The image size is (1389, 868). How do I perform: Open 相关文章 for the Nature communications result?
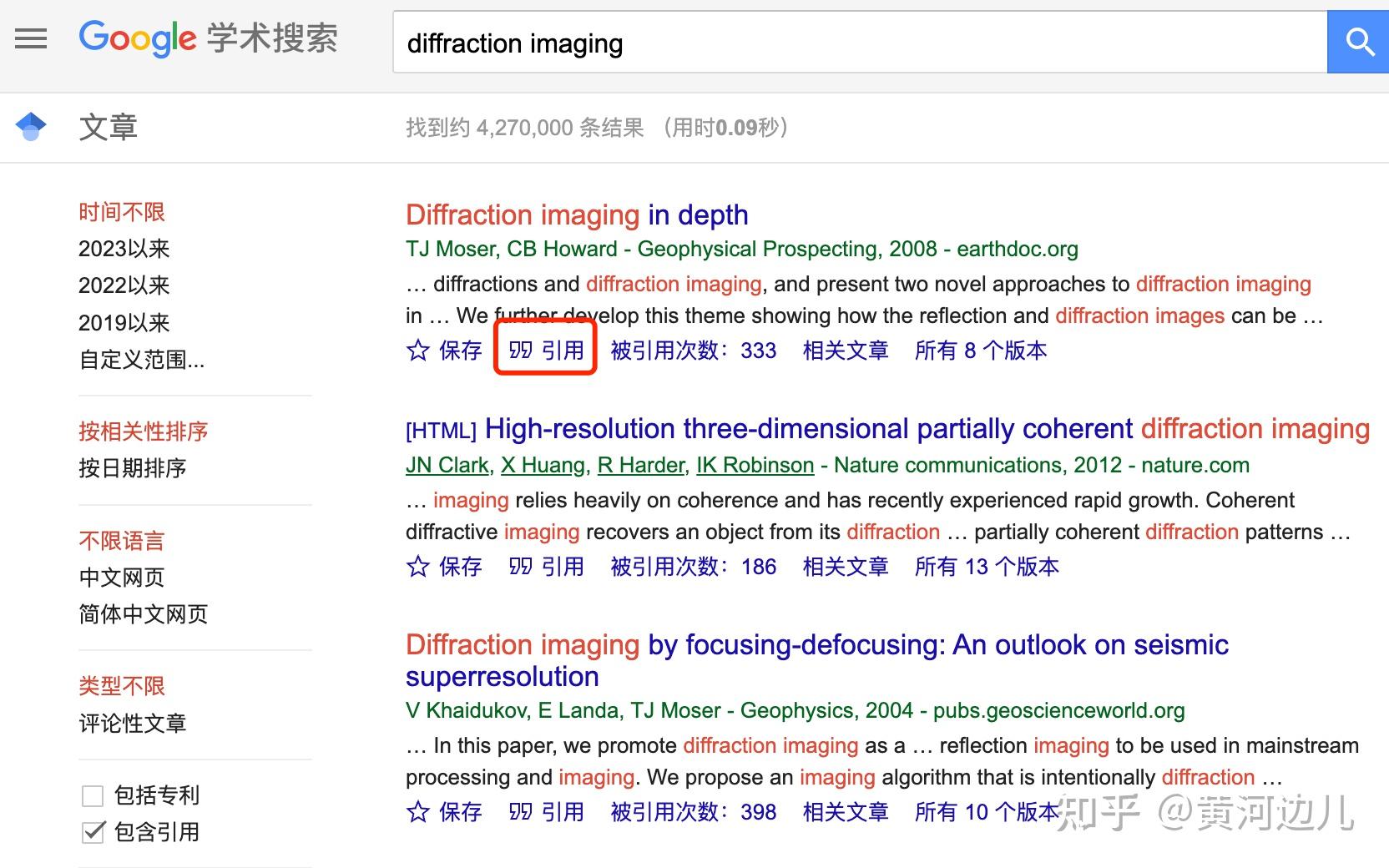pyautogui.click(x=846, y=567)
